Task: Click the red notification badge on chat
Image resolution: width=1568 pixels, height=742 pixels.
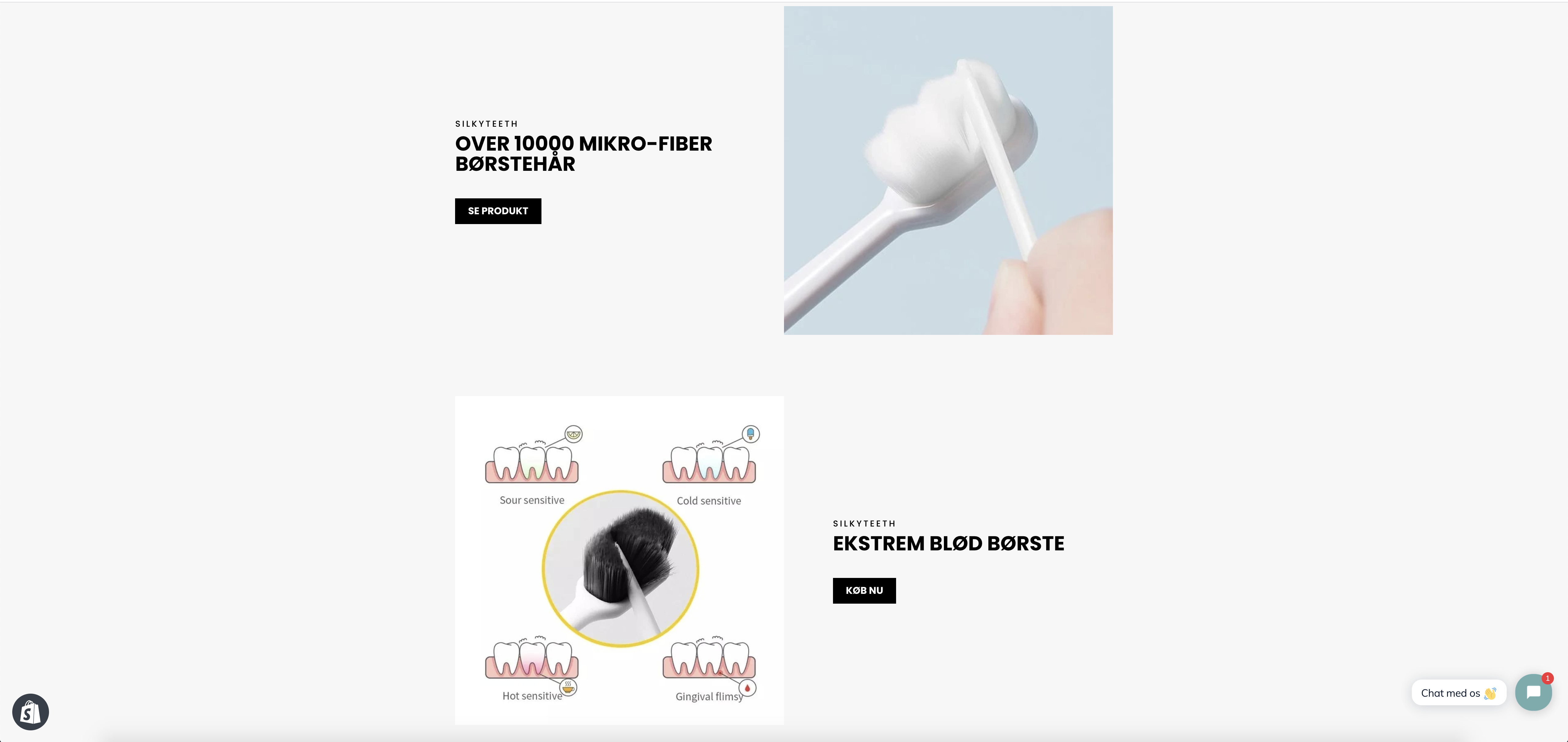Action: click(x=1547, y=678)
